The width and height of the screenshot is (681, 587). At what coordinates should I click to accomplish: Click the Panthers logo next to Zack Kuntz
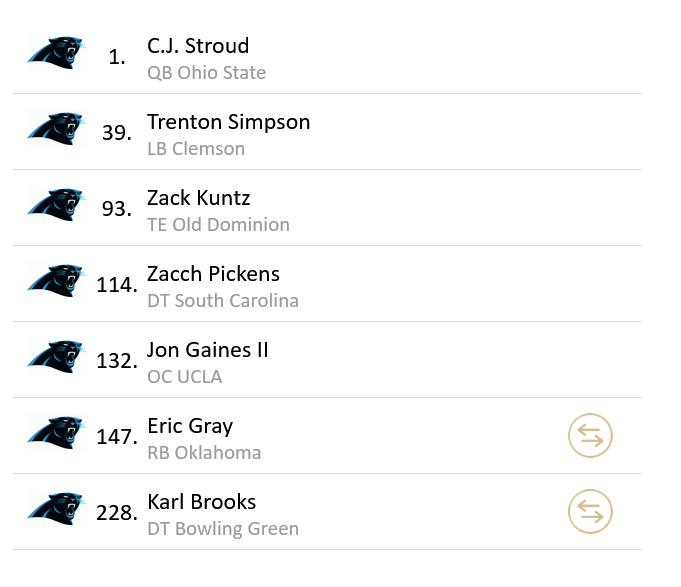[56, 205]
